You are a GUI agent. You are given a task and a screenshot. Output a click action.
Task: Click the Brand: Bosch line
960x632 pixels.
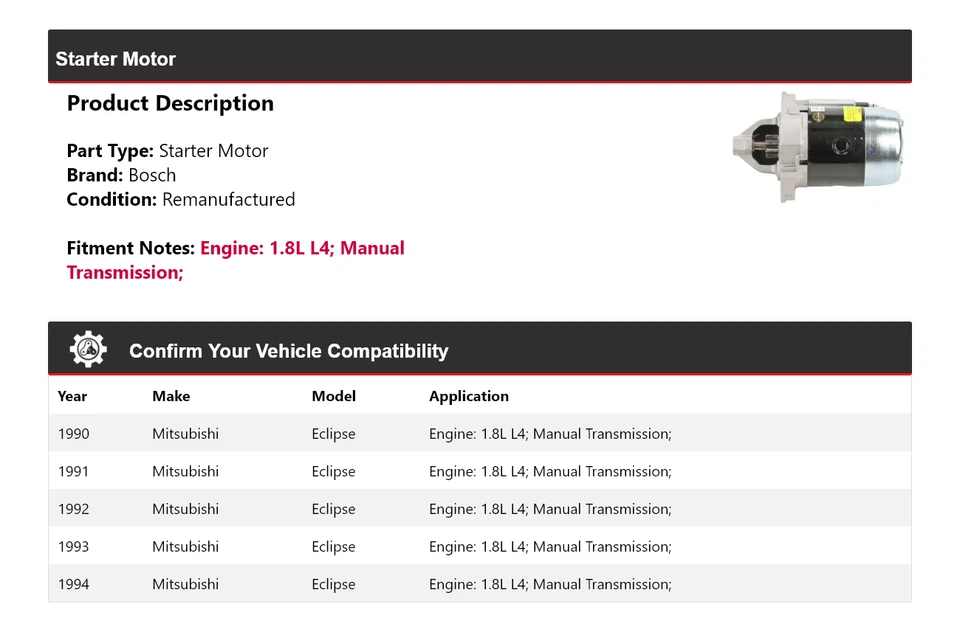[x=121, y=175]
